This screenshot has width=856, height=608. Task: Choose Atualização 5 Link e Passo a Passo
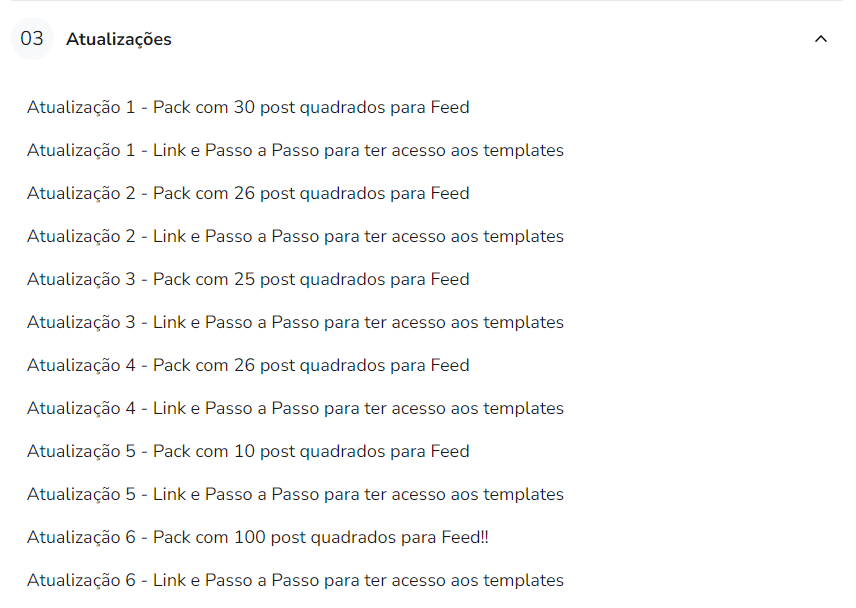coord(295,494)
